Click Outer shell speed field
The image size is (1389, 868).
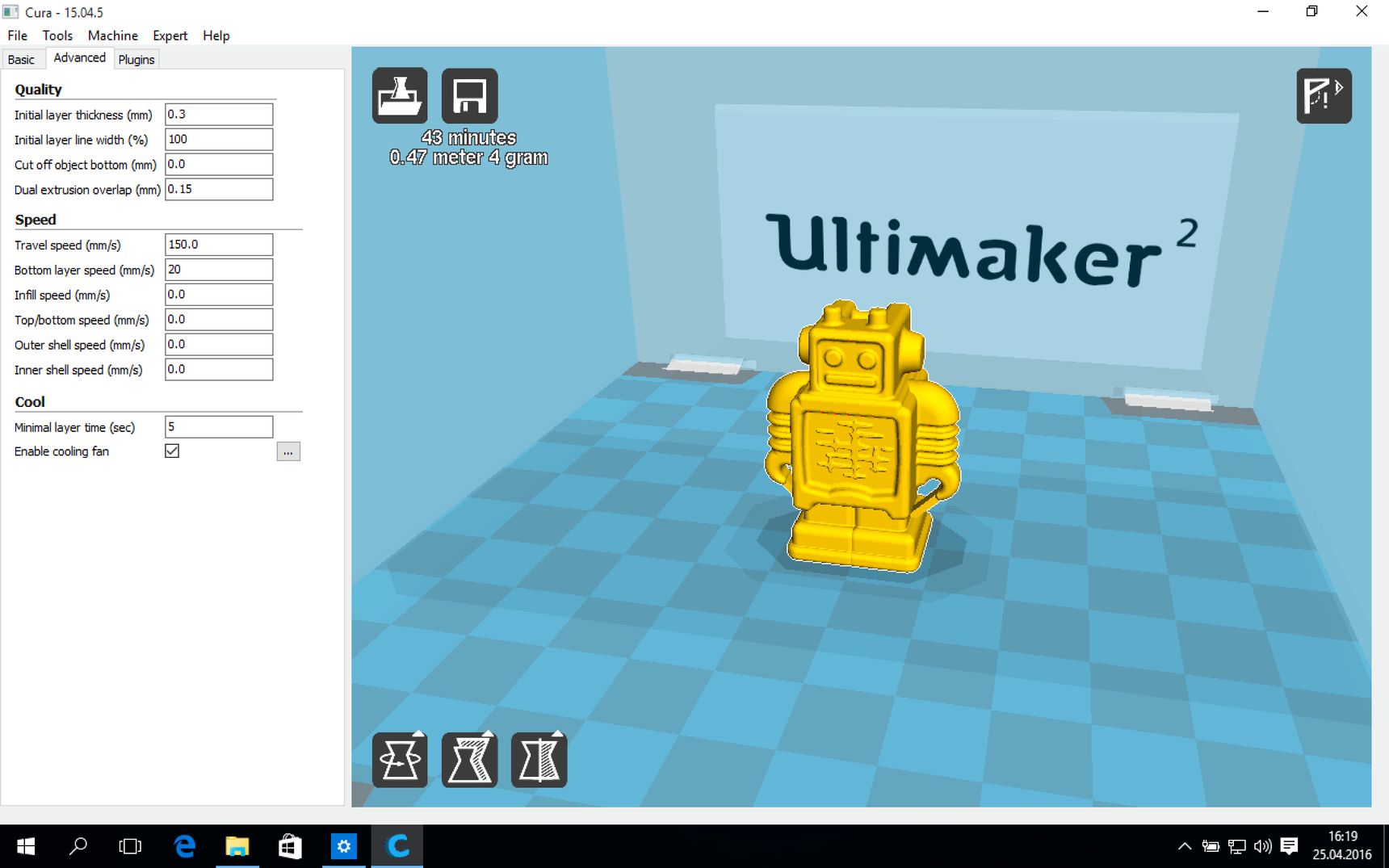(x=219, y=344)
